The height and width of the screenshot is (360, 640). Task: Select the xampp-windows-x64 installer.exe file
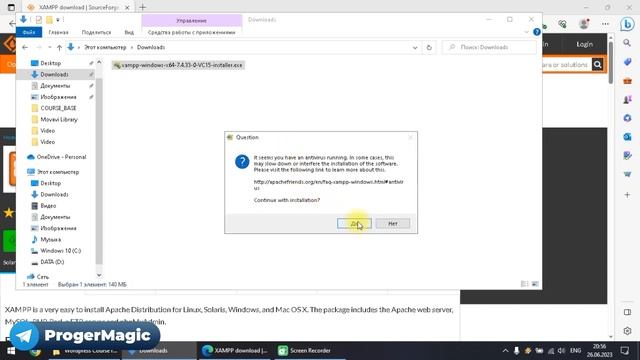[178, 65]
